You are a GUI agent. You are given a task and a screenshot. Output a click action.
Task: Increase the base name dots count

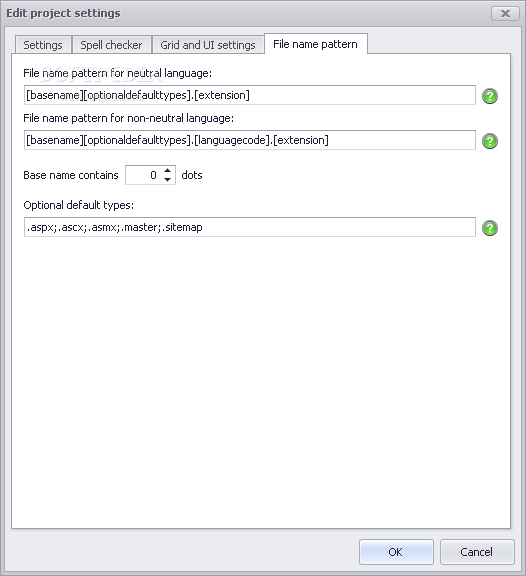(x=167, y=171)
